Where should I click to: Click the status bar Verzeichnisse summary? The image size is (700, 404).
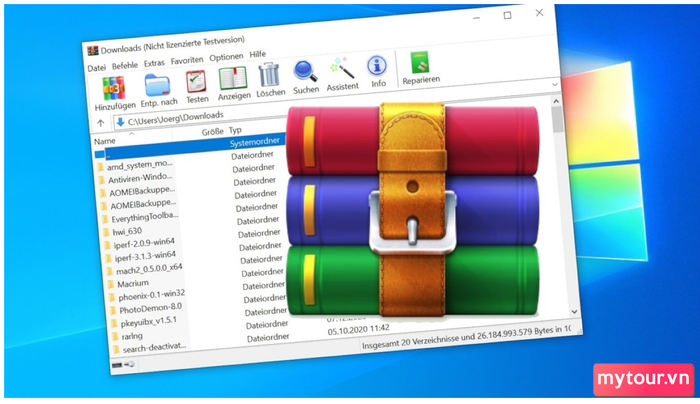point(466,337)
